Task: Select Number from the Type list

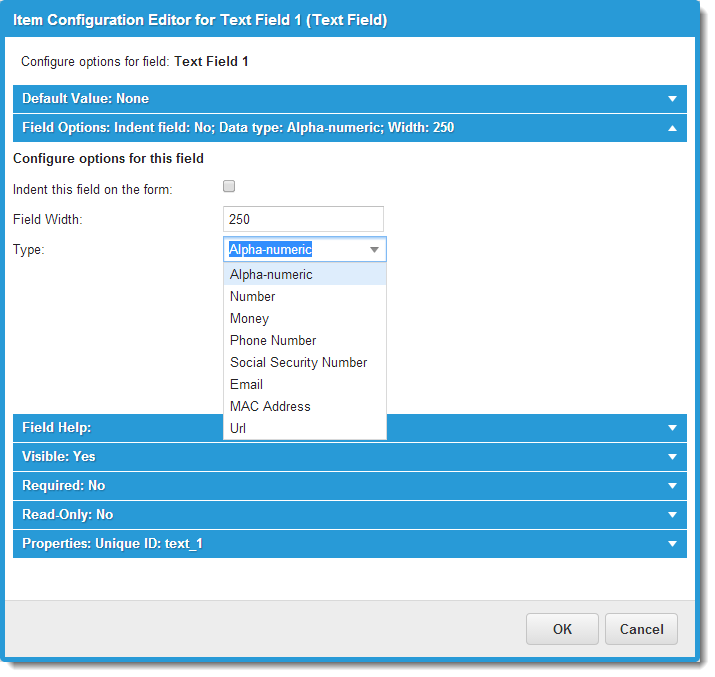Action: [252, 297]
